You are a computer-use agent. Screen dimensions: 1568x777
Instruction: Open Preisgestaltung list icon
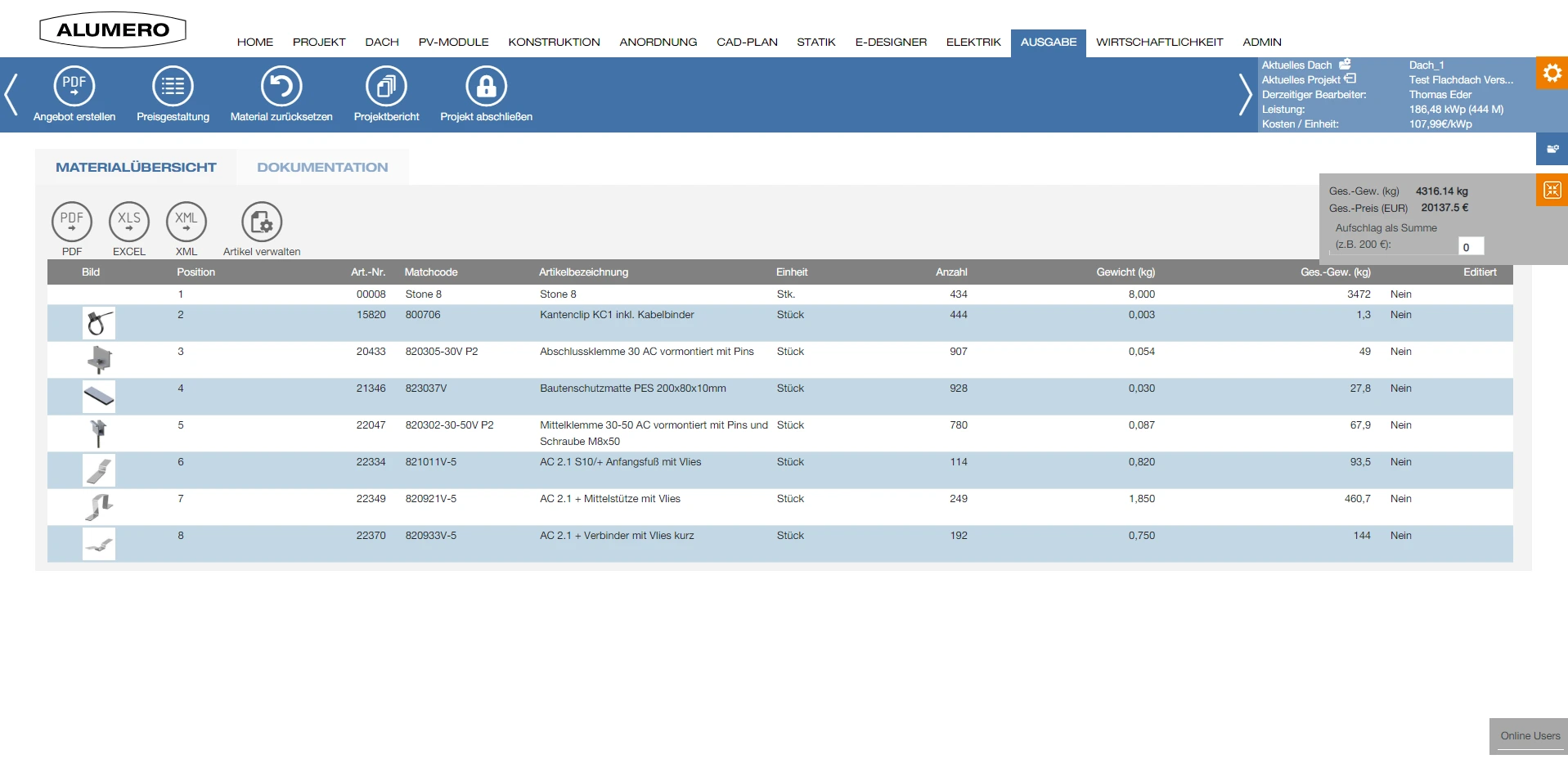173,86
